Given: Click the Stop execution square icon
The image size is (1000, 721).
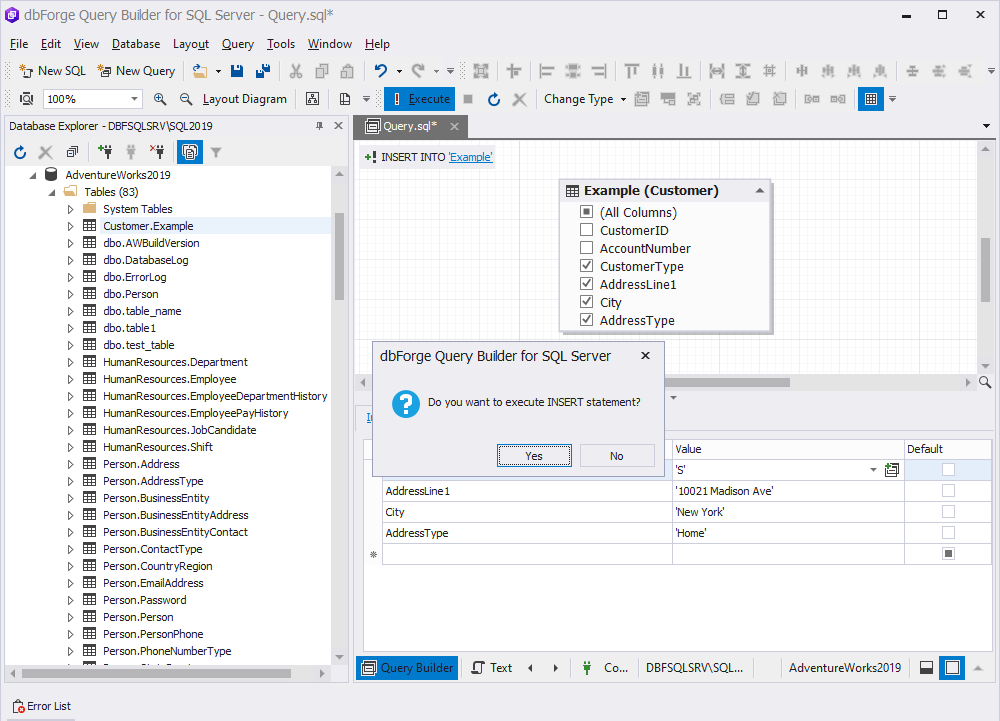Looking at the screenshot, I should click(468, 99).
